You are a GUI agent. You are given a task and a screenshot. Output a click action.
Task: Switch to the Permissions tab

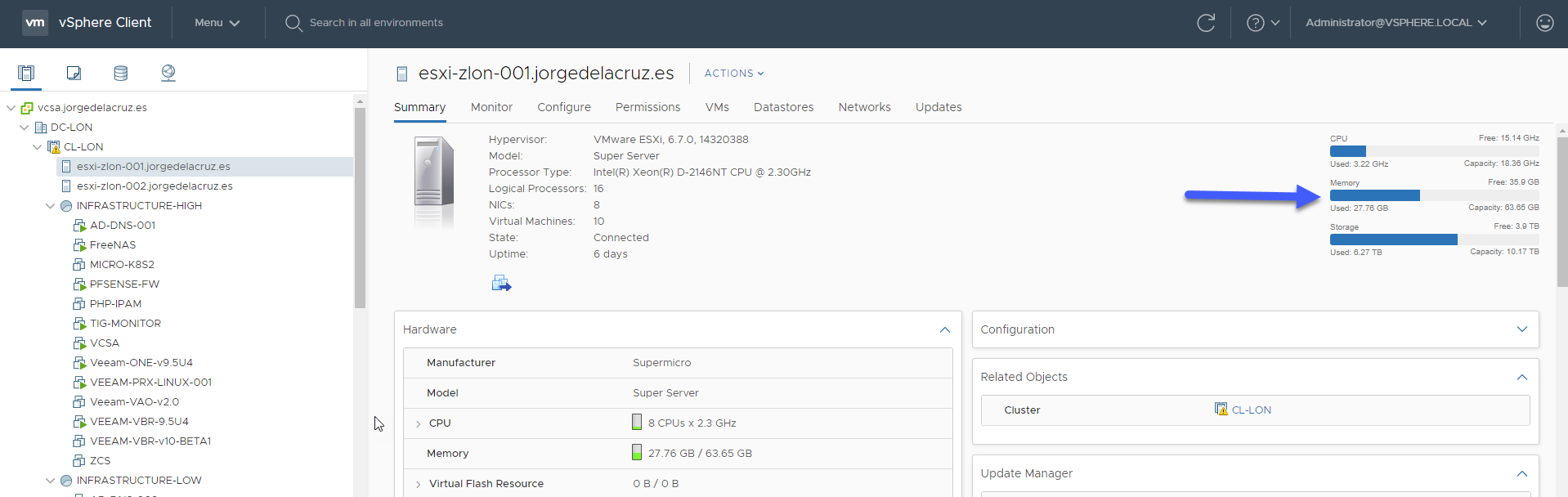tap(647, 107)
